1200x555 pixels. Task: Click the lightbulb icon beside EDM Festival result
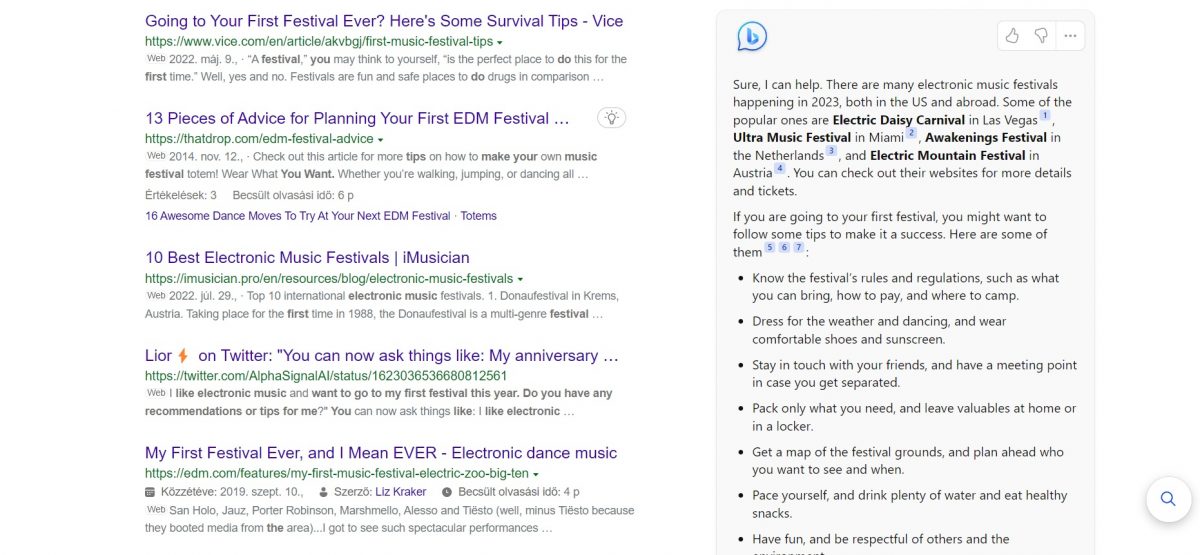pyautogui.click(x=612, y=118)
